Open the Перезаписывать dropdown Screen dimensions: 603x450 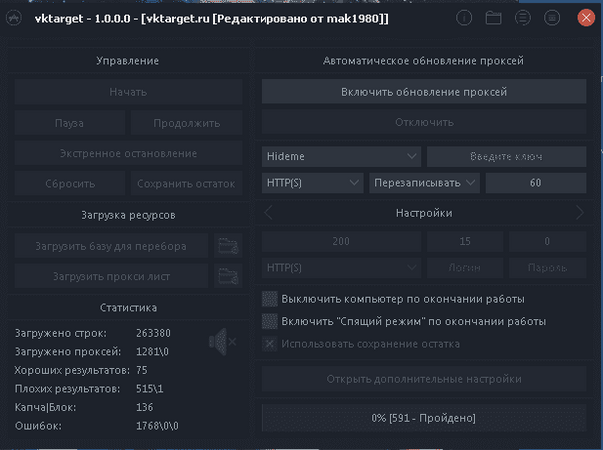[424, 183]
